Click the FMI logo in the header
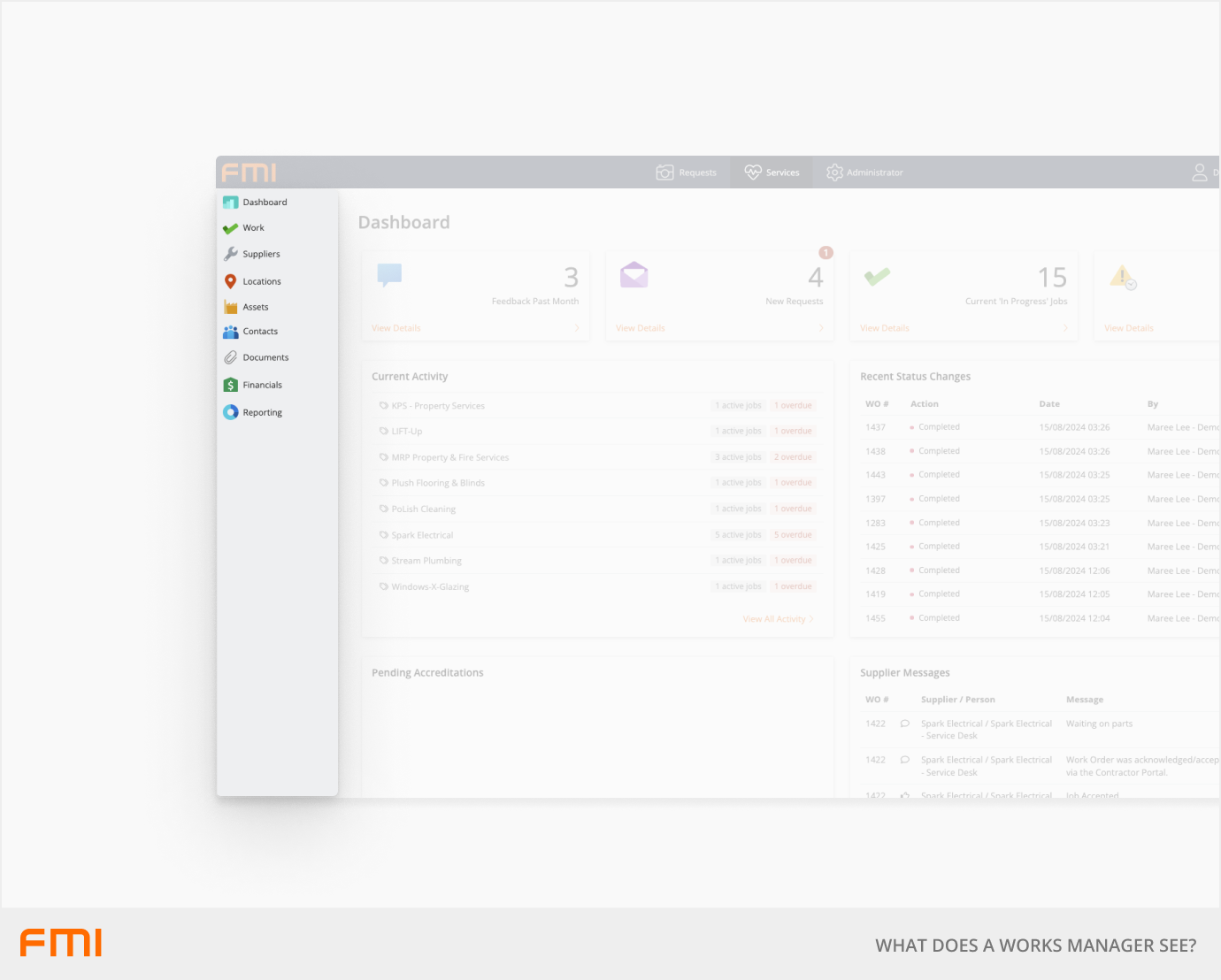 249,172
